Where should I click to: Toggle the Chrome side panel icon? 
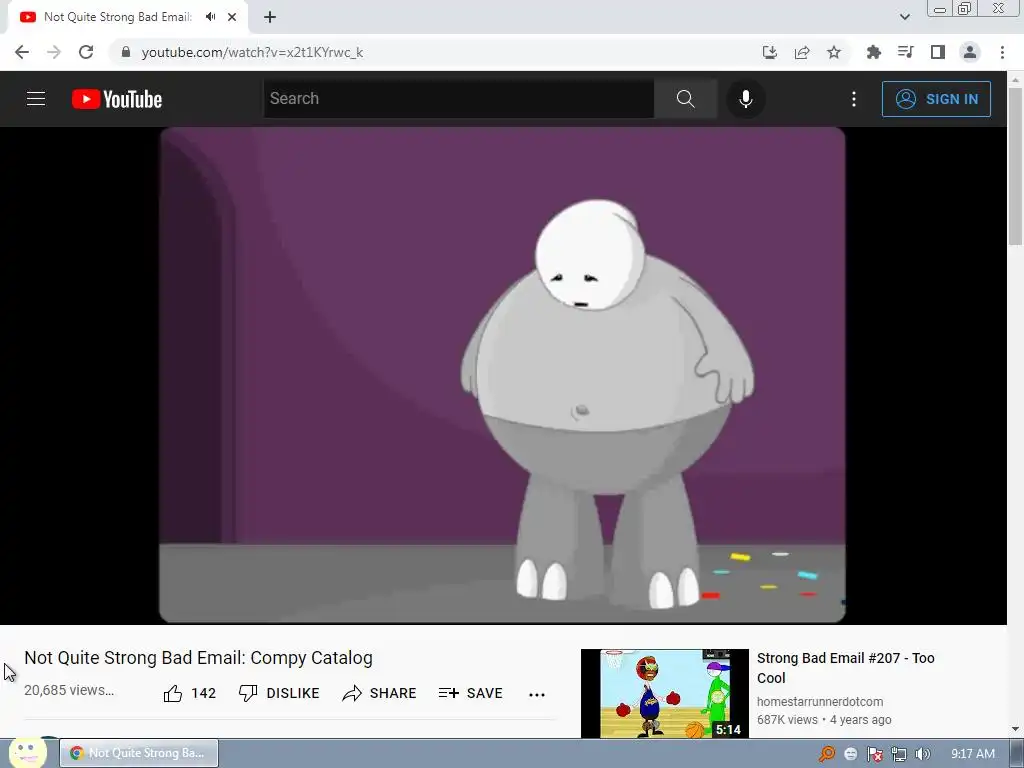point(938,52)
